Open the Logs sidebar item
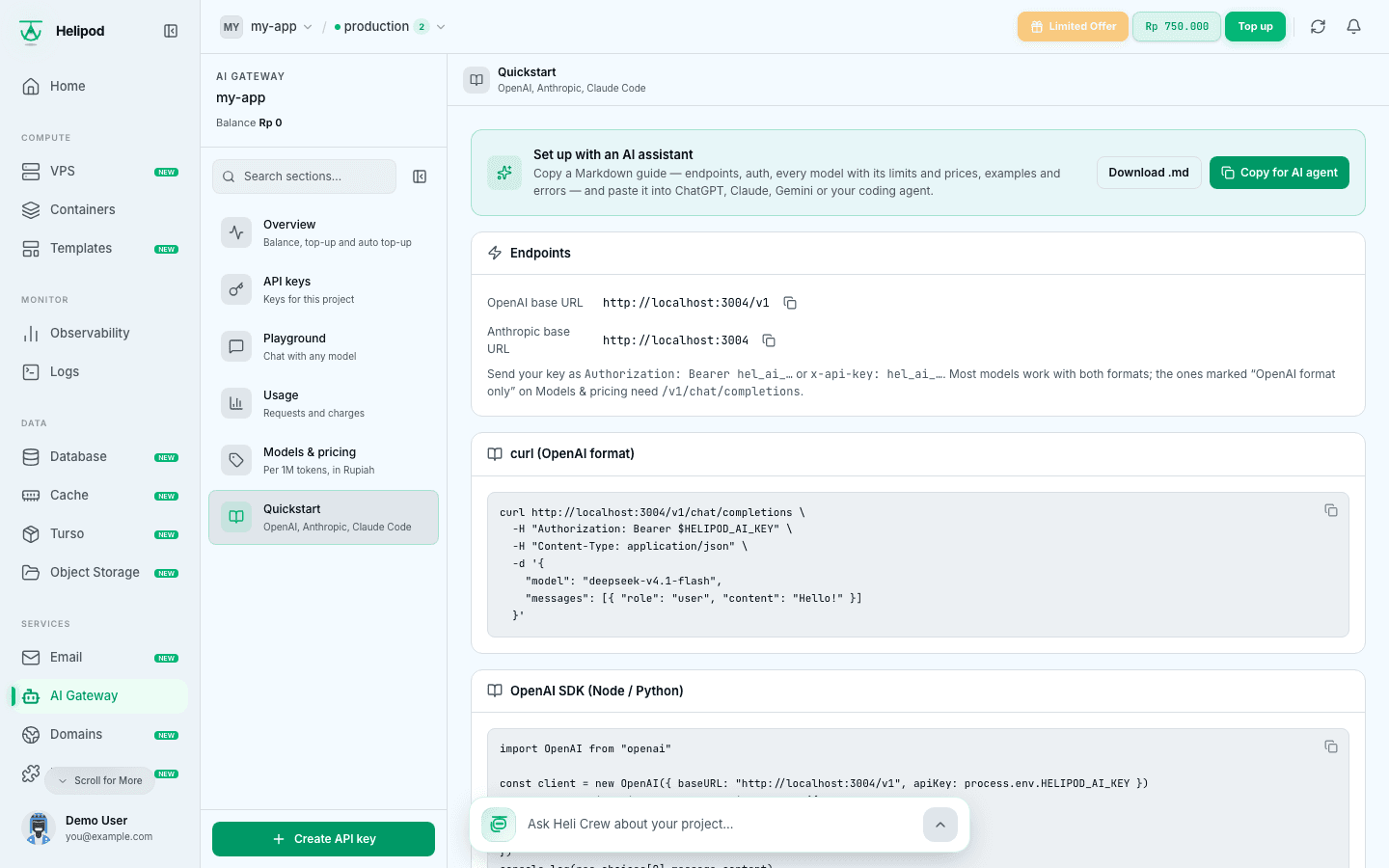The image size is (1389, 868). tap(99, 371)
